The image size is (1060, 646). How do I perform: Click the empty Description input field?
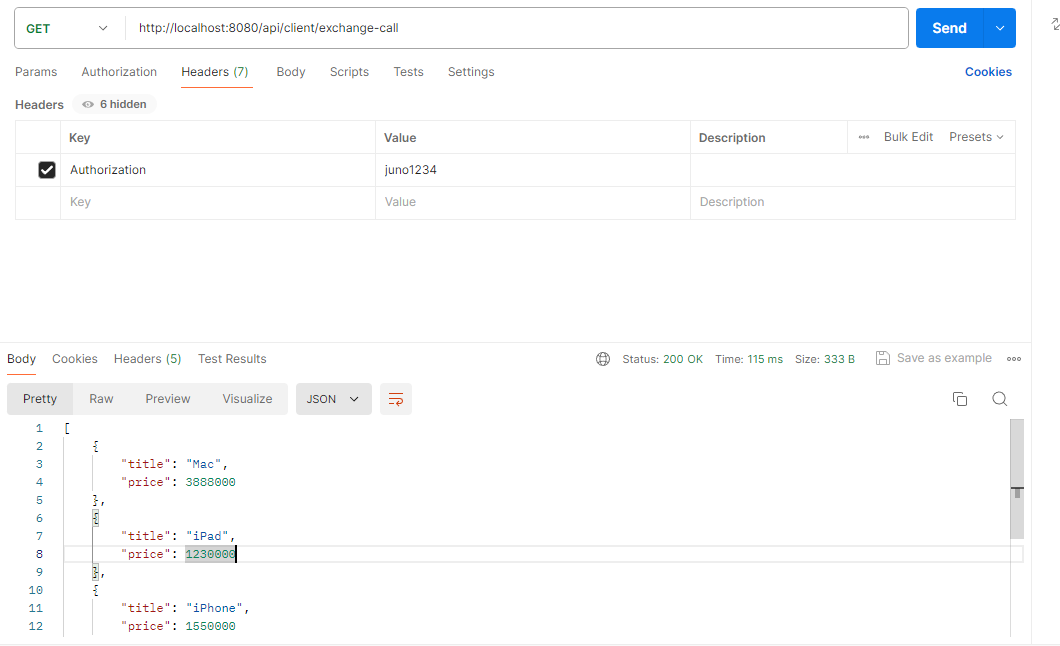[x=852, y=202]
